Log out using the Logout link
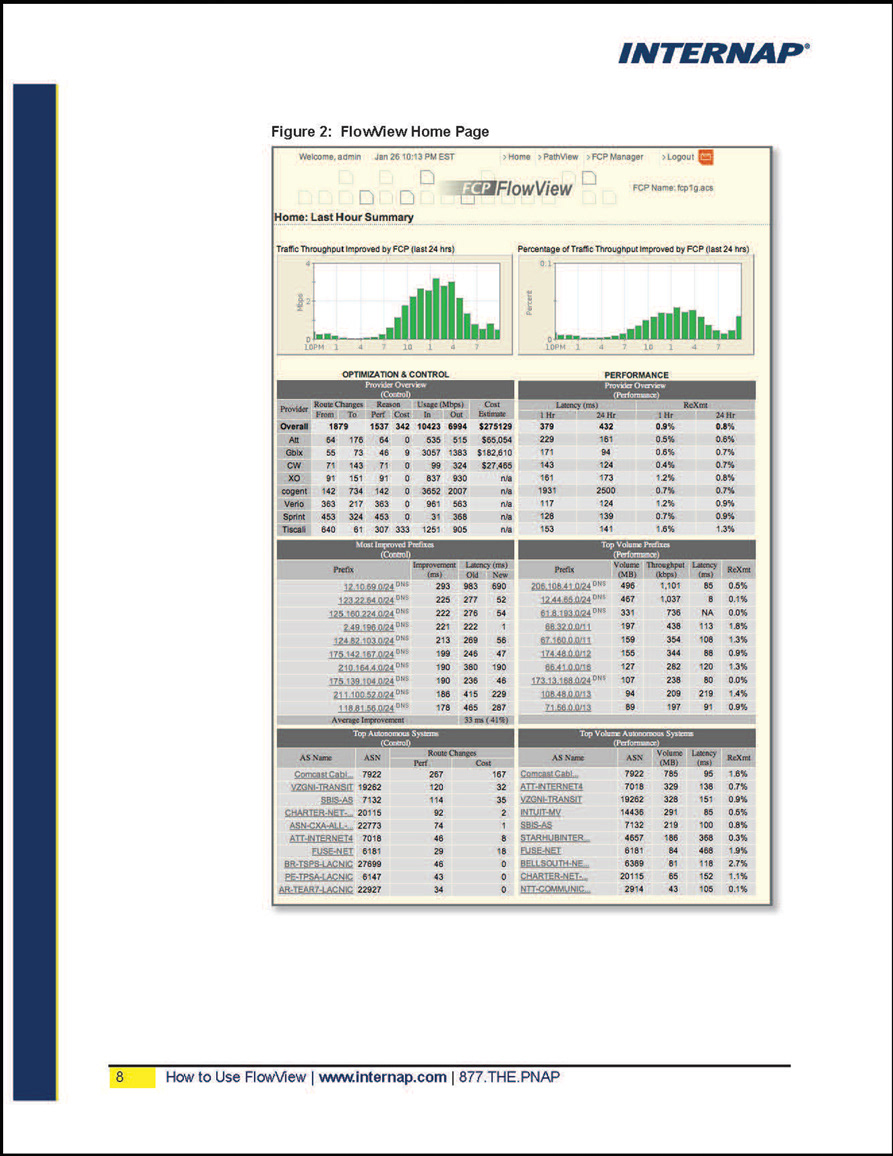This screenshot has height=1156, width=893. (x=678, y=157)
